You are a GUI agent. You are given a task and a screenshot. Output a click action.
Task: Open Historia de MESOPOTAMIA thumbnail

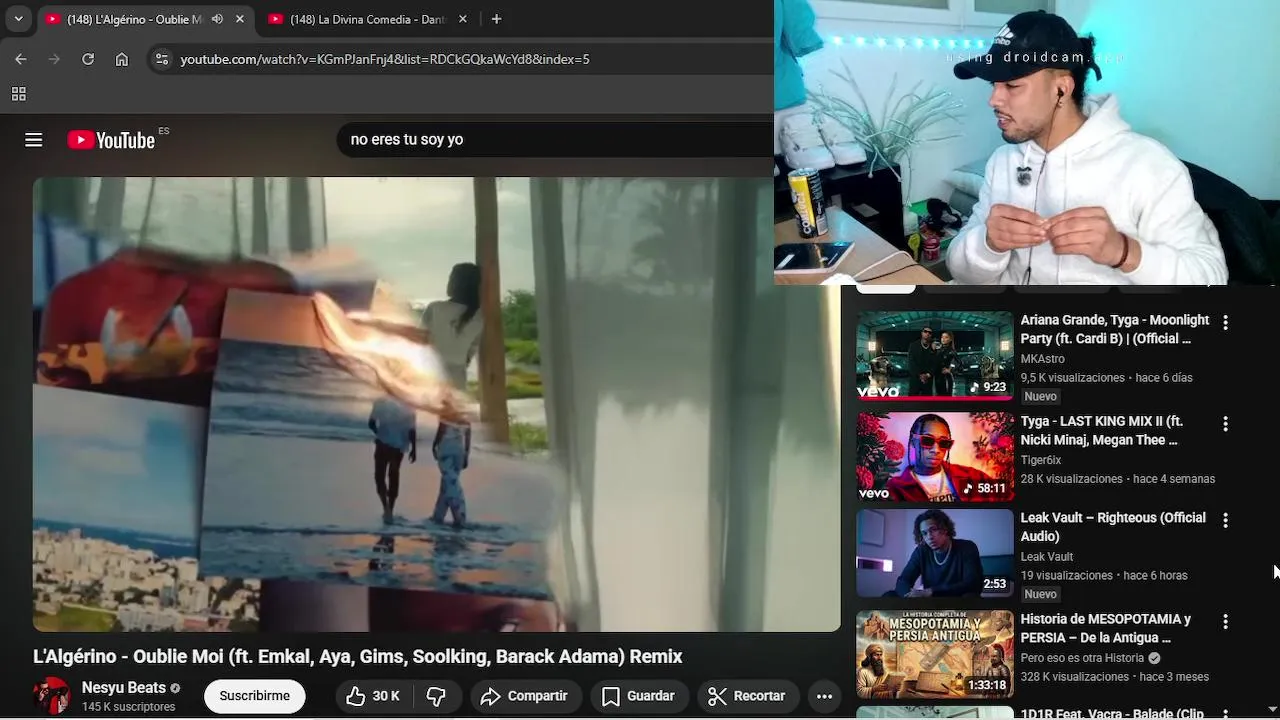[x=935, y=654]
